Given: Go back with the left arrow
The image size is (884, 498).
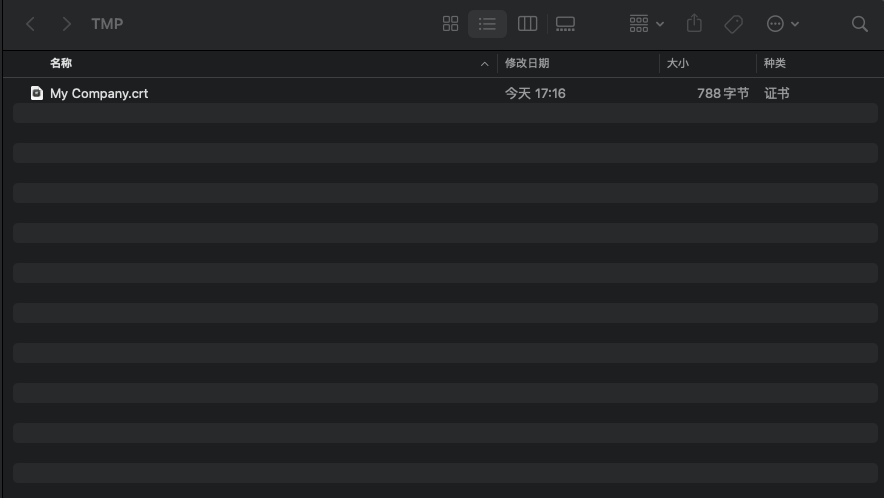Looking at the screenshot, I should coord(30,24).
